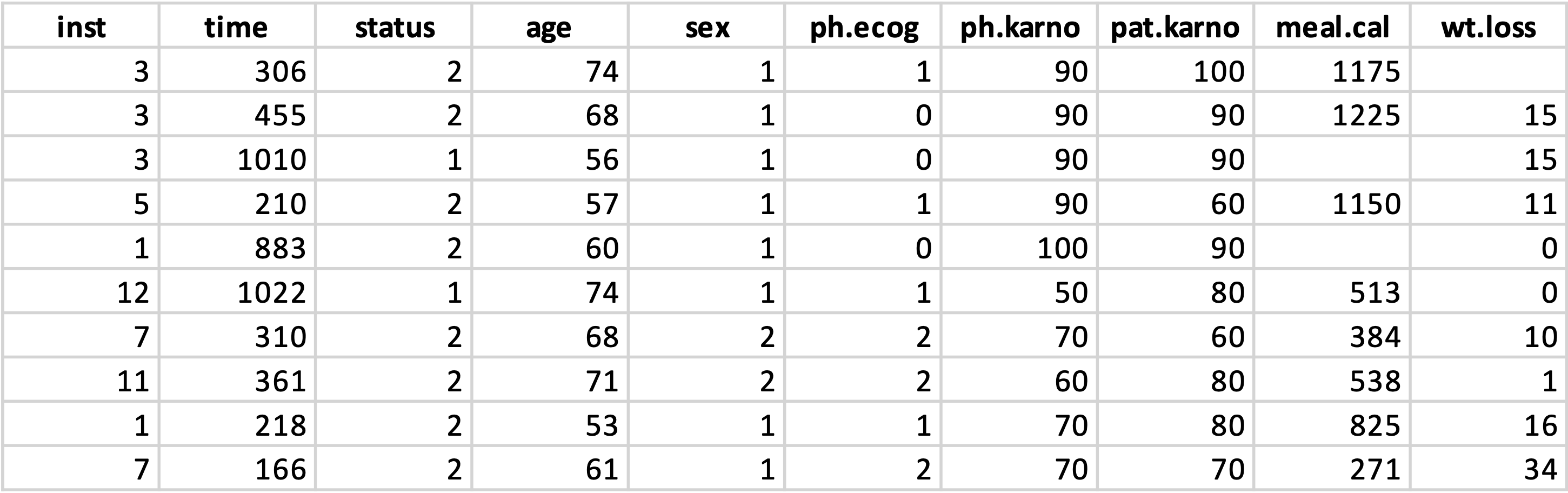Click the ph.karno column header
The image size is (1568, 493).
[1019, 25]
